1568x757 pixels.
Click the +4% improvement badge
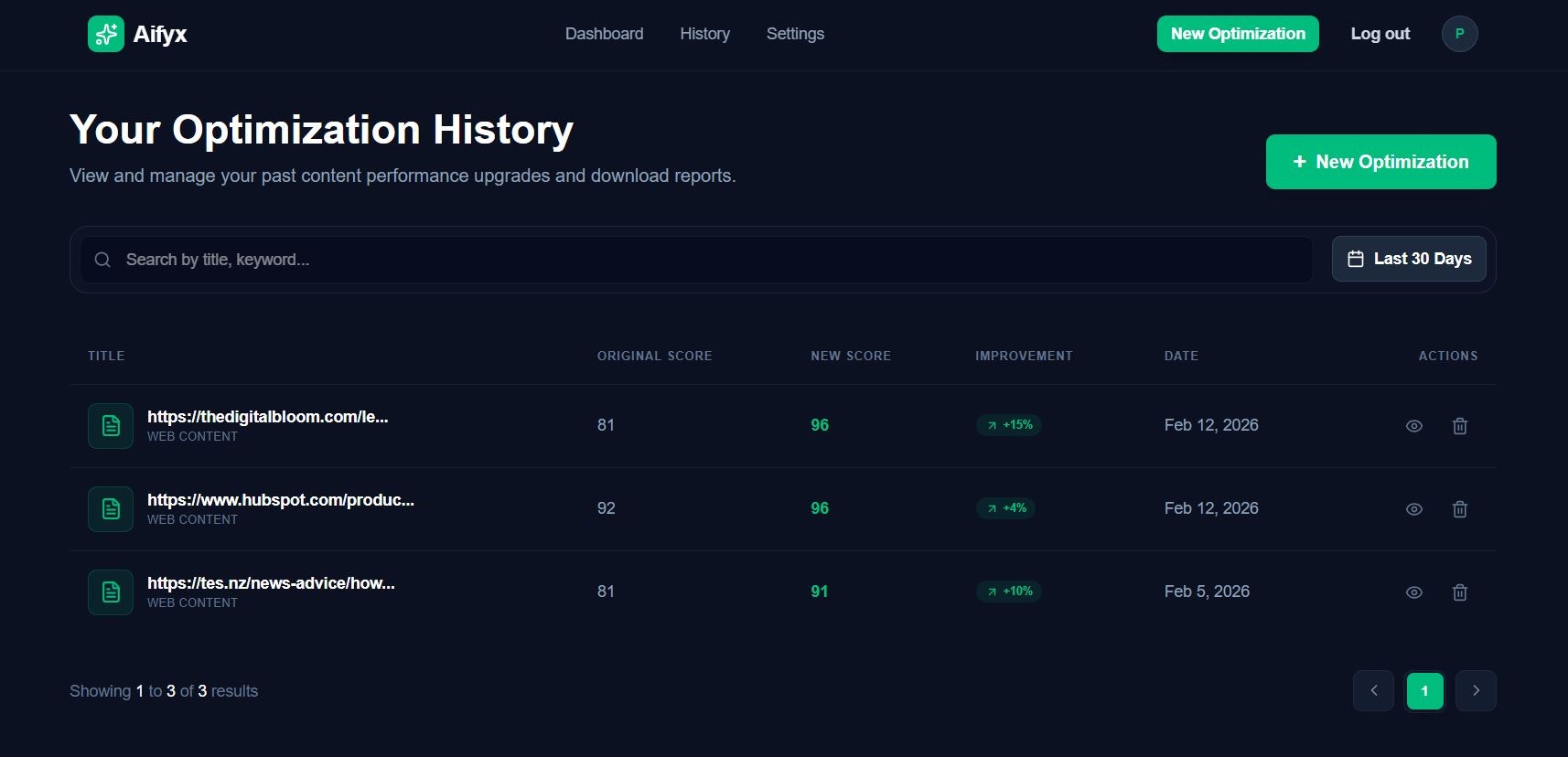[x=1005, y=508]
